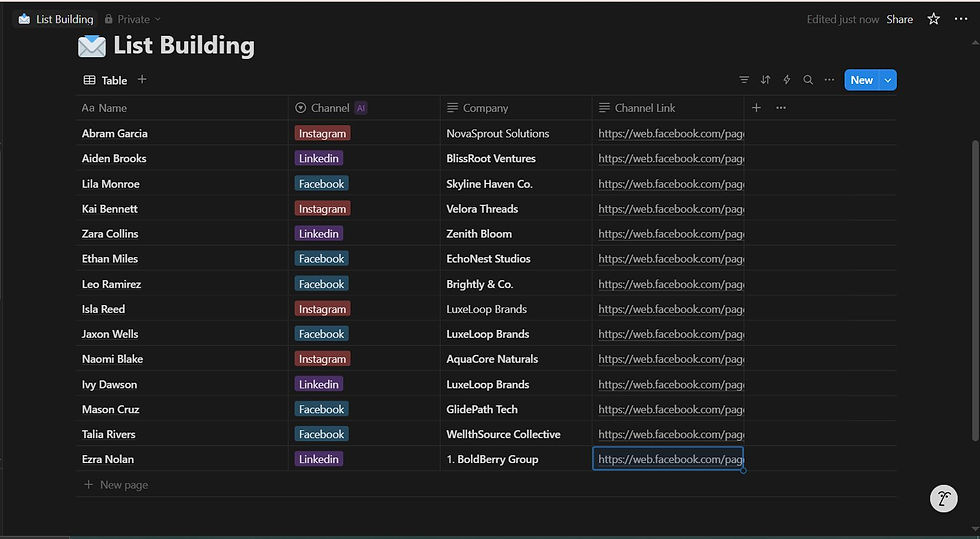The image size is (980, 539).
Task: Open Aiden Brooks' Linkedin channel tag
Action: click(319, 158)
